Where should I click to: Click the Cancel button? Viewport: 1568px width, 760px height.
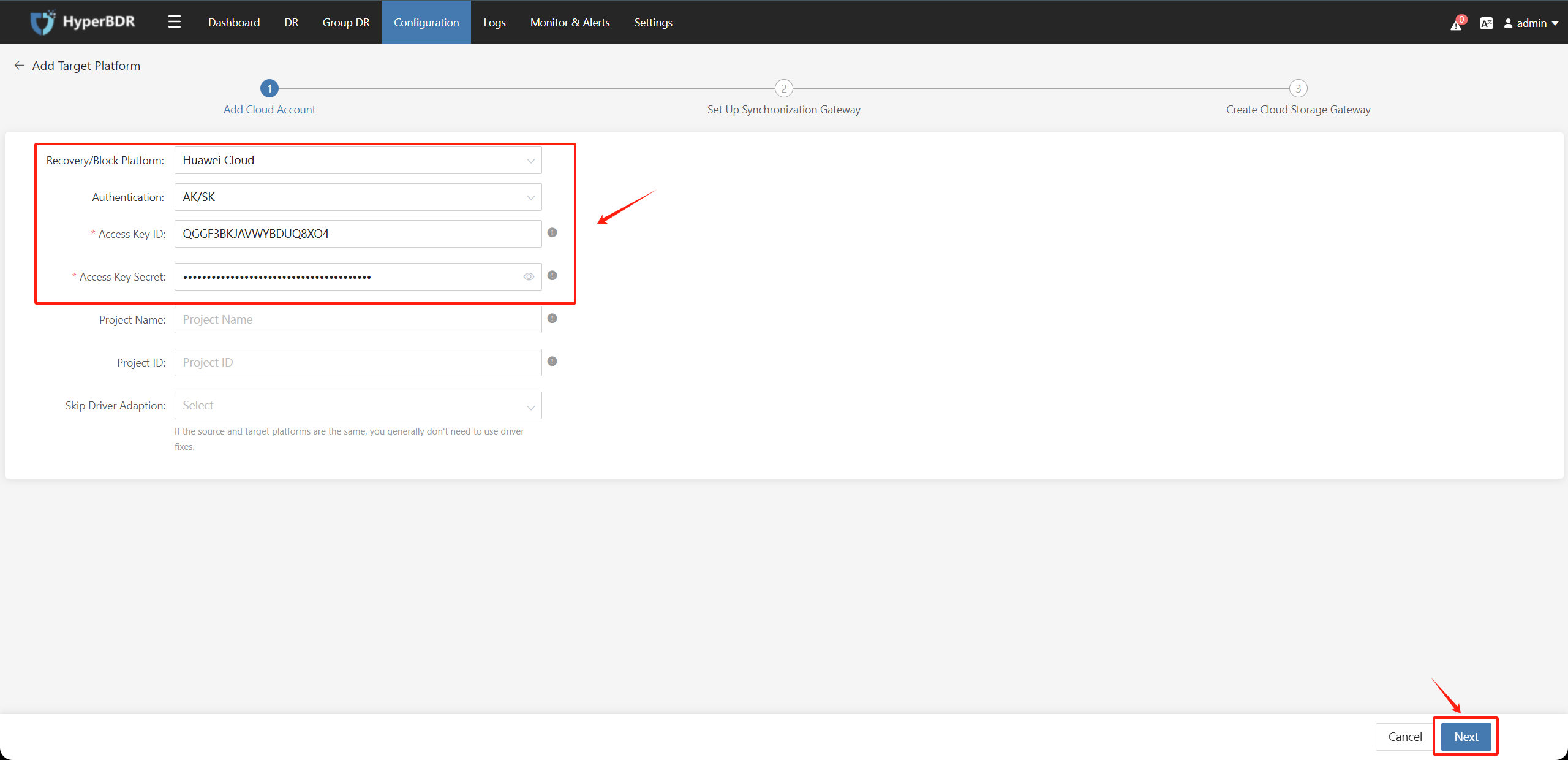tap(1404, 737)
